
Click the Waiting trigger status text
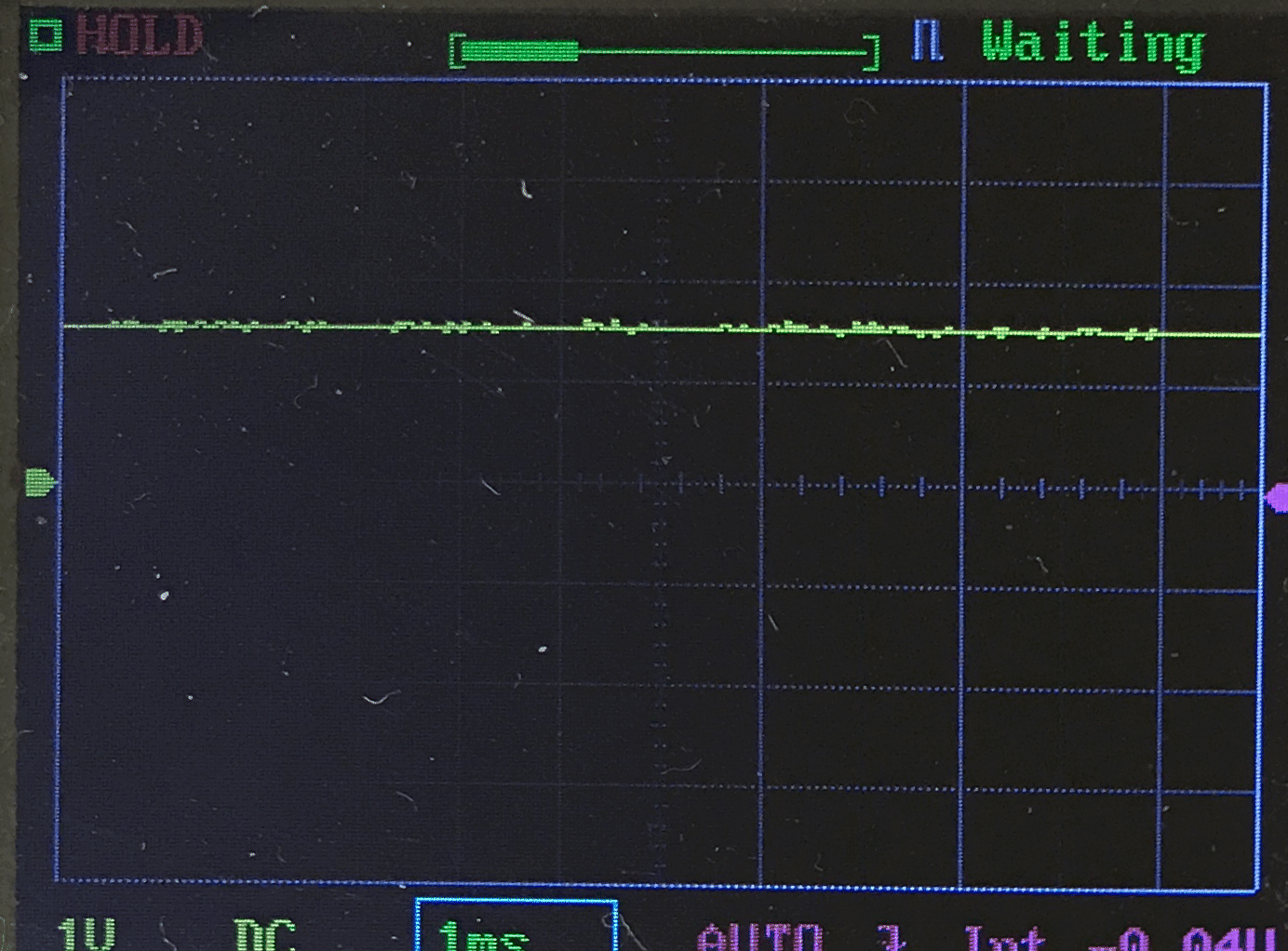coord(1093,44)
